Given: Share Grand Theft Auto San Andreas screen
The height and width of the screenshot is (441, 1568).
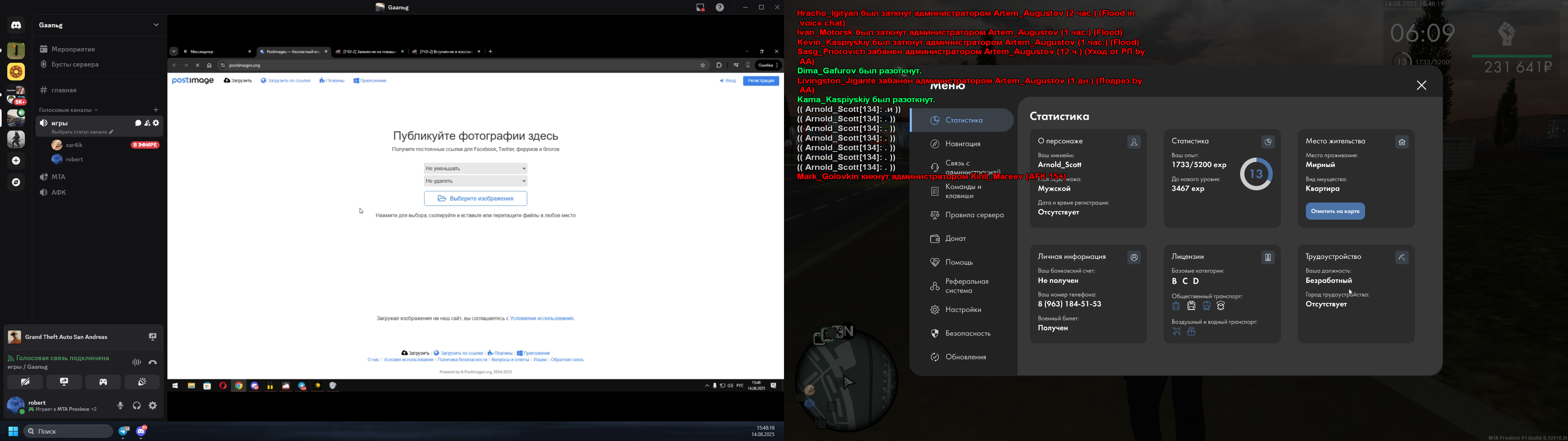Looking at the screenshot, I should 153,337.
